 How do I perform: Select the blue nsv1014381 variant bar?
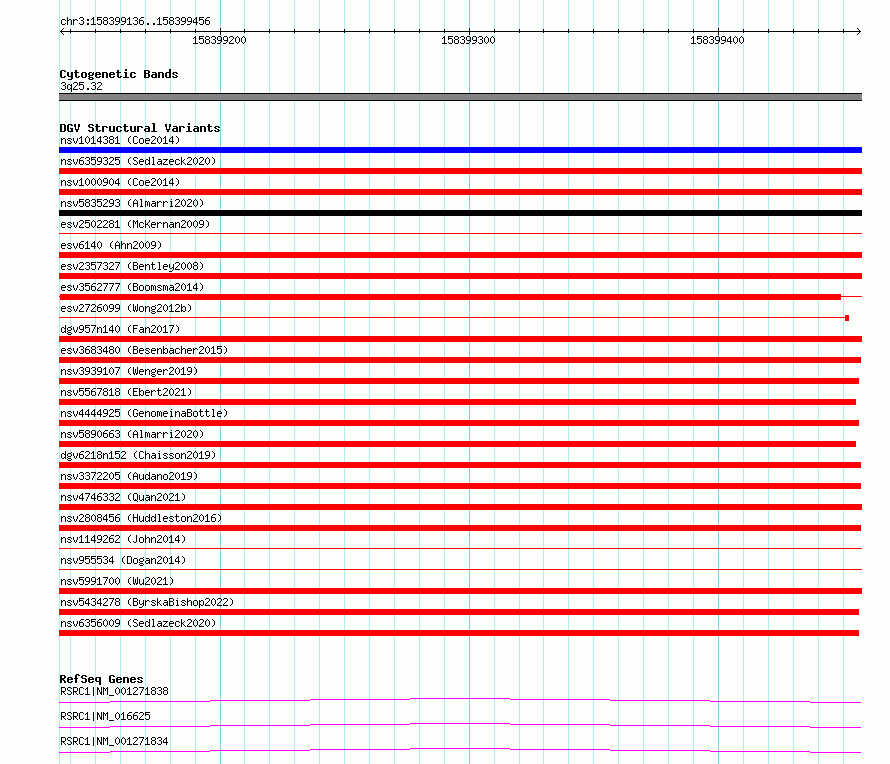point(460,150)
